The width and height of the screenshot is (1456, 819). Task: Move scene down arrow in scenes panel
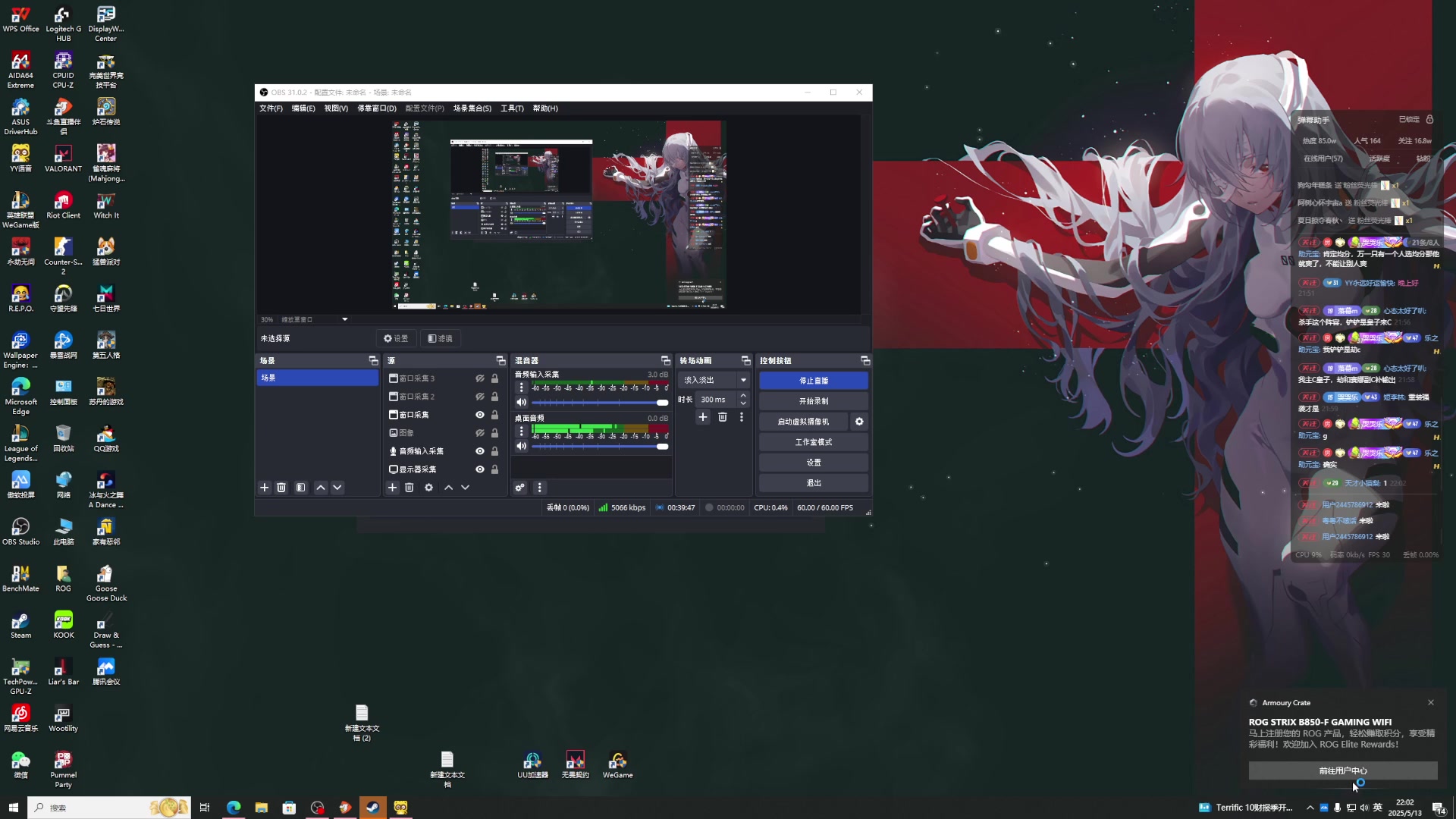[x=337, y=488]
